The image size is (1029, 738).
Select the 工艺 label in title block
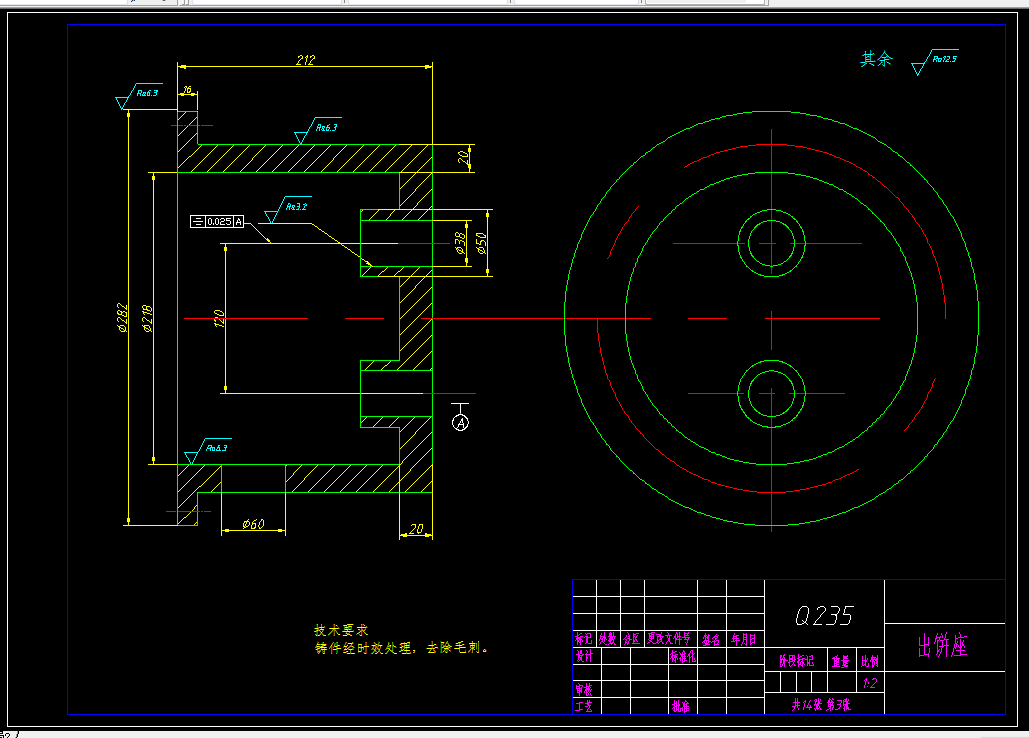pos(584,707)
